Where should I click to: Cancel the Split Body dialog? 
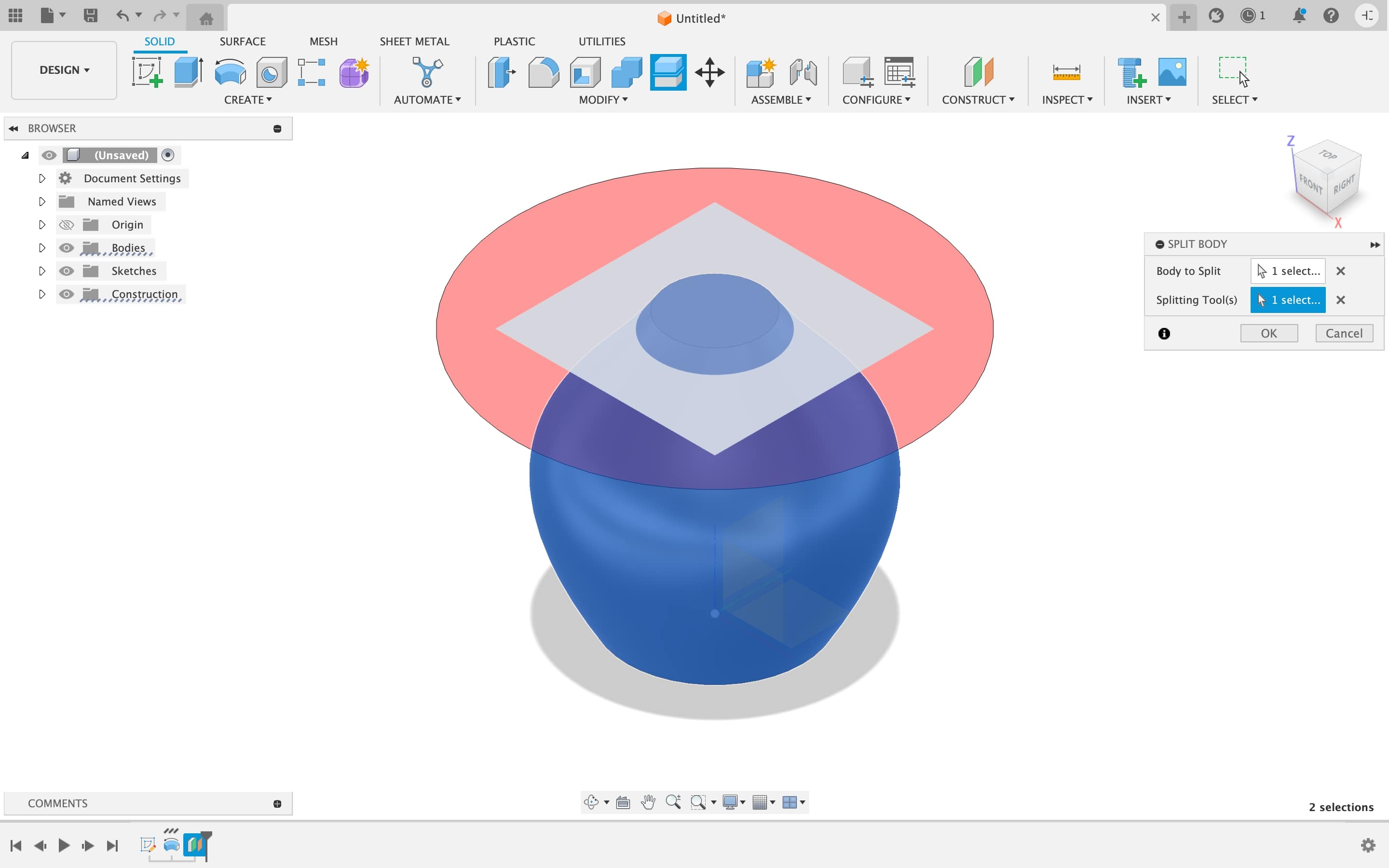[x=1344, y=334]
